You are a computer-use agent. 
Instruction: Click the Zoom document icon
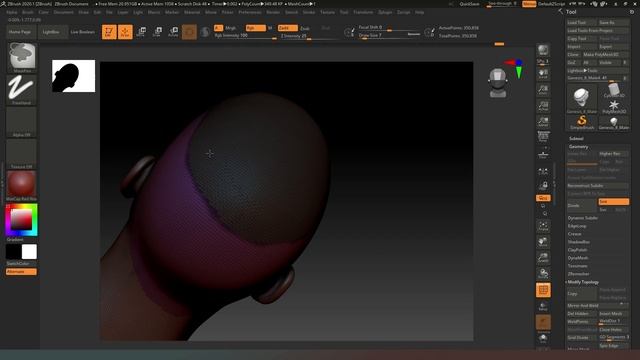pyautogui.click(x=543, y=90)
